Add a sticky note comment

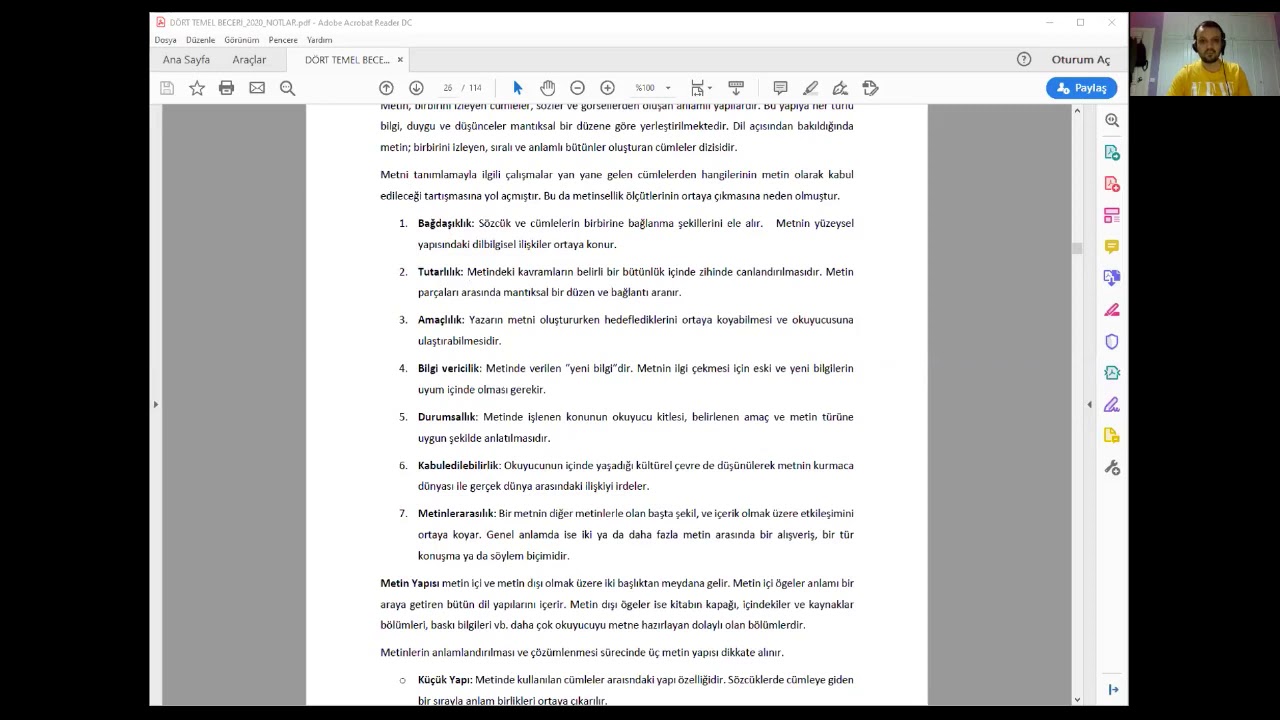tap(780, 88)
